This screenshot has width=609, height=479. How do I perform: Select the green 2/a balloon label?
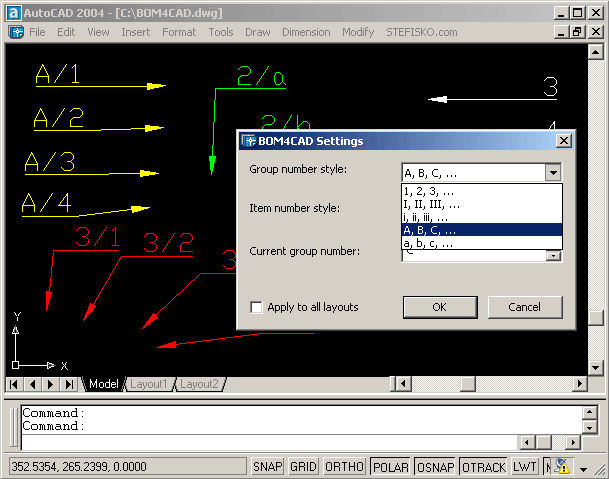click(262, 76)
